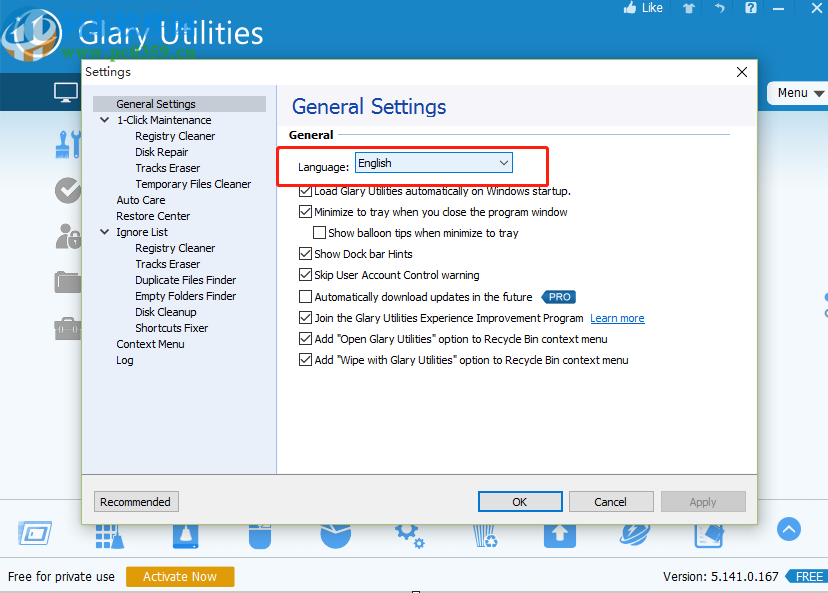The width and height of the screenshot is (828, 593).
Task: Open the question mark help icon
Action: [x=750, y=7]
